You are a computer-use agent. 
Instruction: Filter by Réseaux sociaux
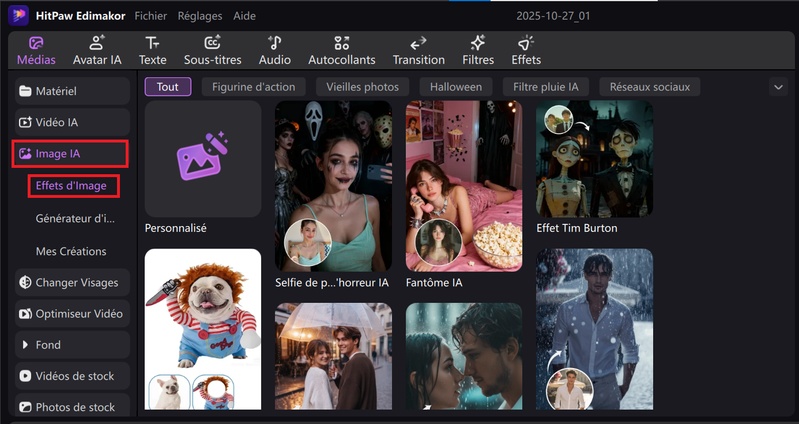click(650, 87)
